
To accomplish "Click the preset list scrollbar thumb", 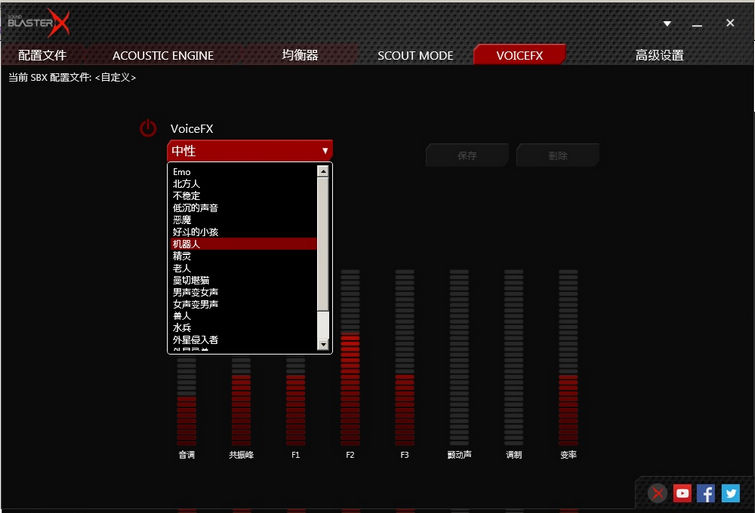I will coord(323,244).
